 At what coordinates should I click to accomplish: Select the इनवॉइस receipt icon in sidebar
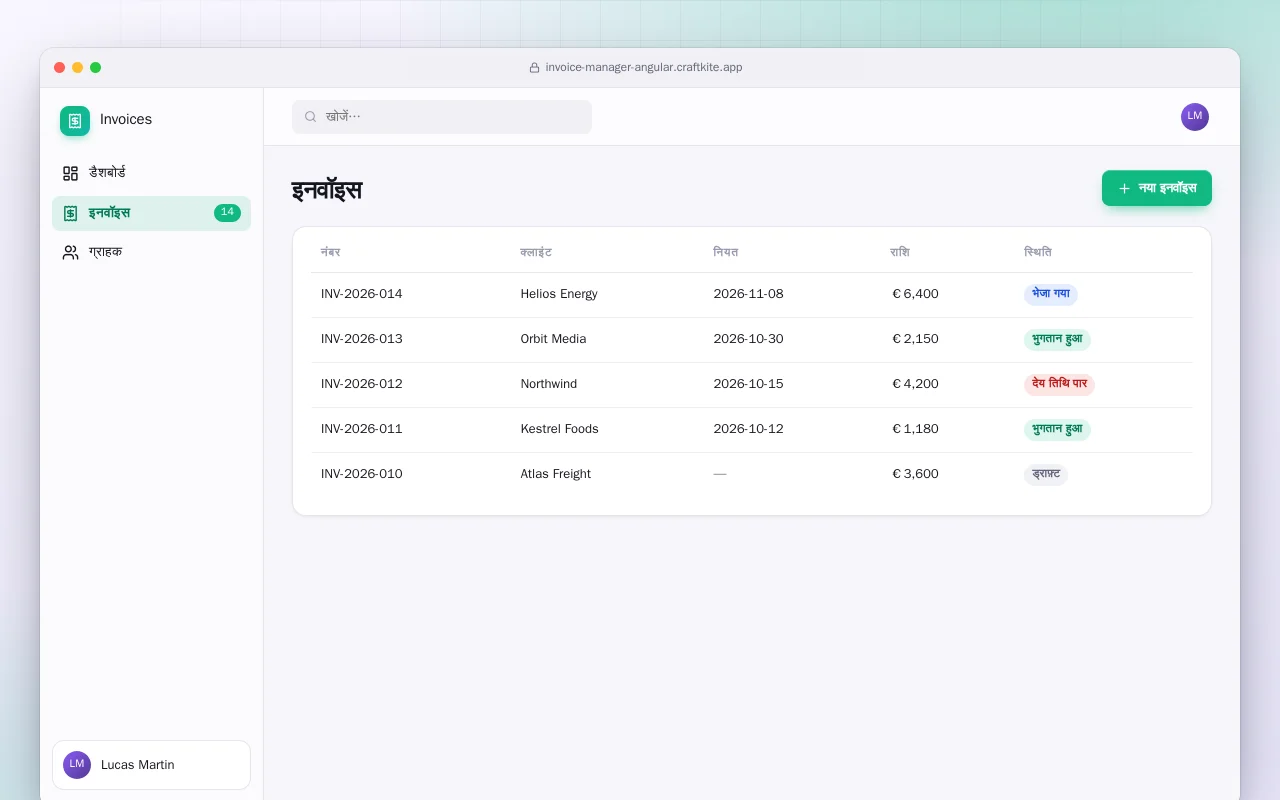pos(70,213)
